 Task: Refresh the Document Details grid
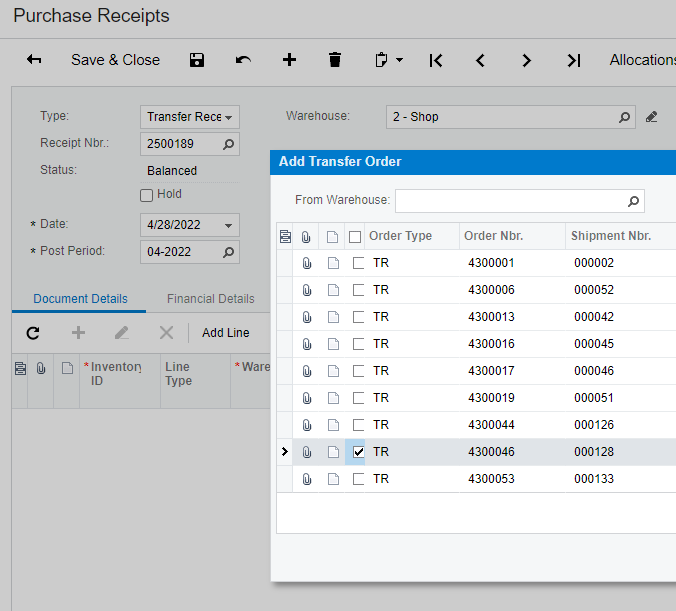tap(33, 333)
